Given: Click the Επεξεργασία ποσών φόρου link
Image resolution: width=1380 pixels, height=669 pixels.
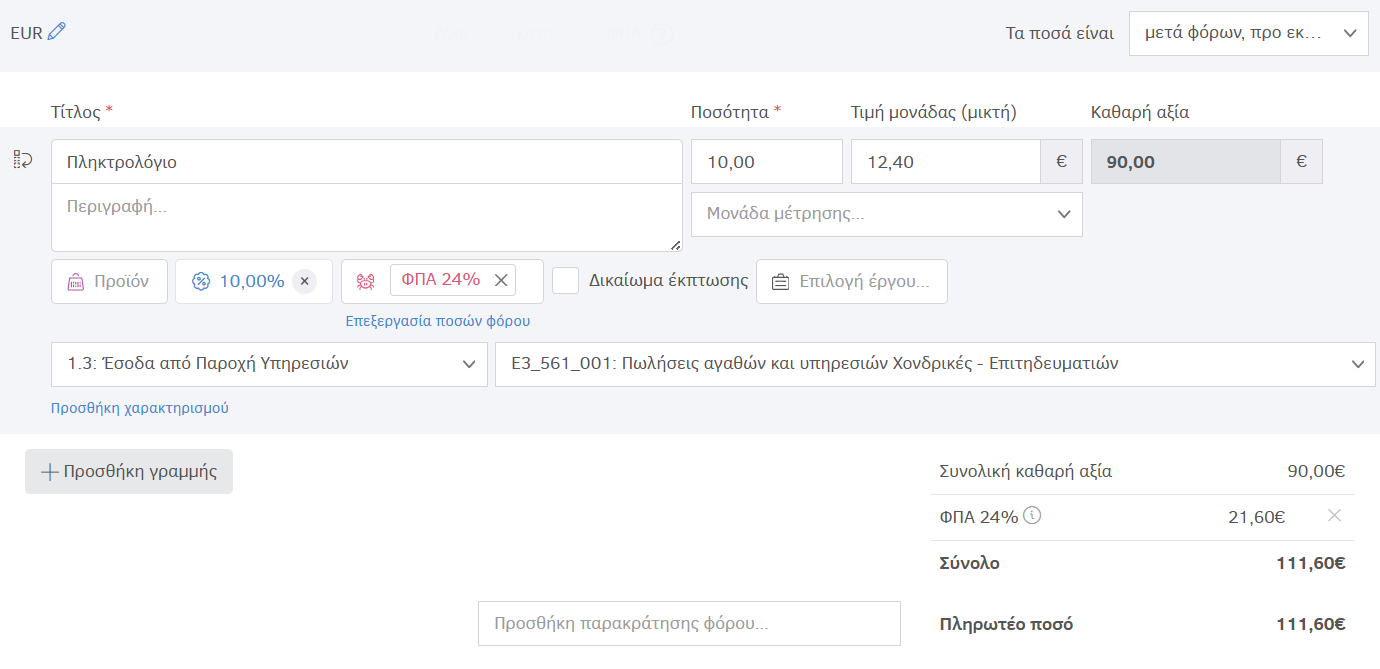Looking at the screenshot, I should pyautogui.click(x=437, y=321).
